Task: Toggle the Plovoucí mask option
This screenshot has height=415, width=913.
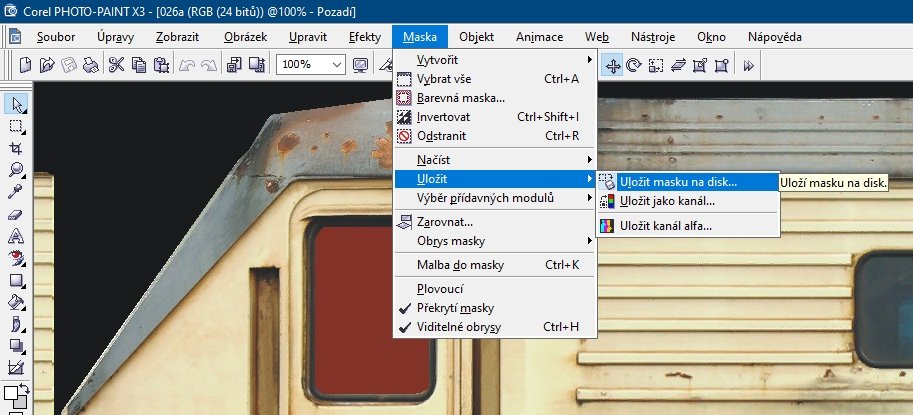Action: coord(442,289)
